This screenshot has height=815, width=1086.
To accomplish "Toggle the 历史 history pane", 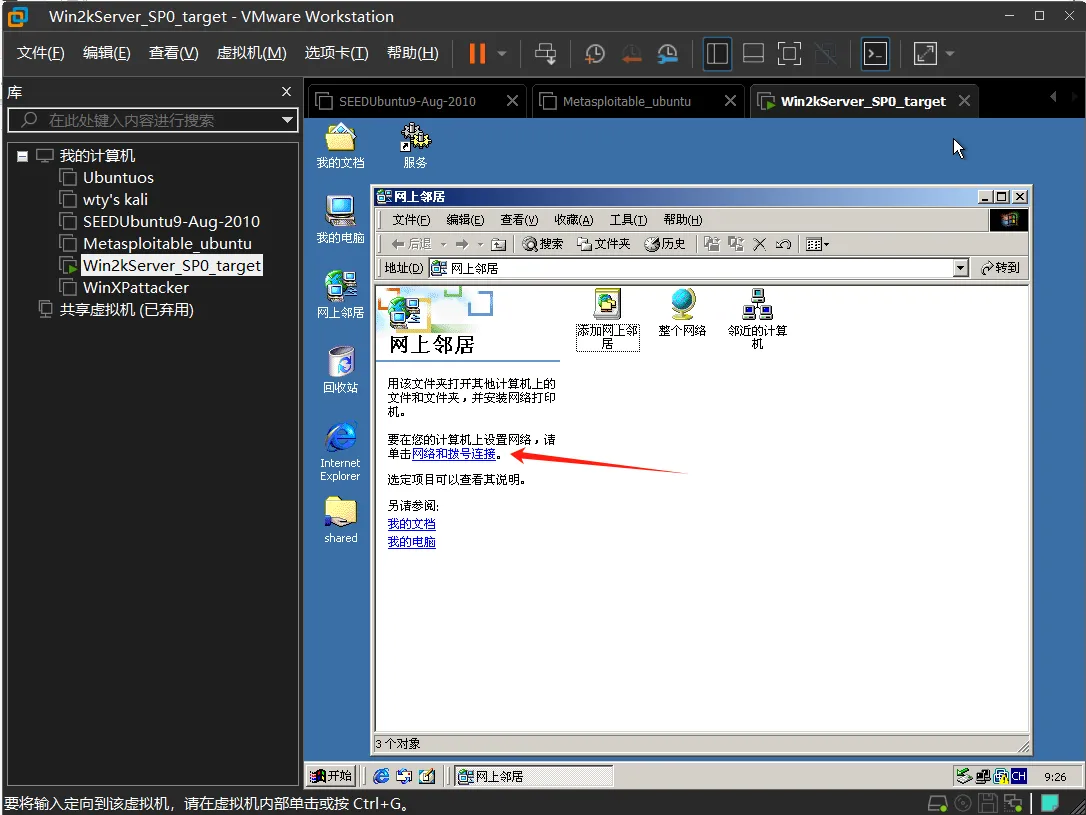I will (x=664, y=244).
